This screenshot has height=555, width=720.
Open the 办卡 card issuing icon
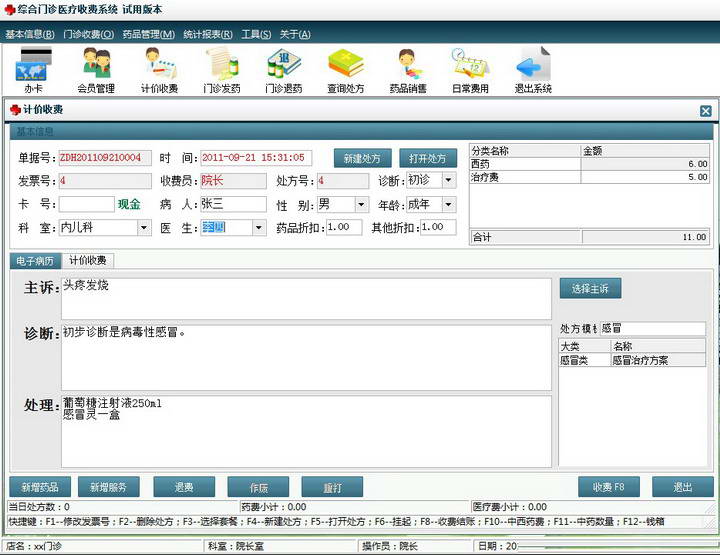34,69
